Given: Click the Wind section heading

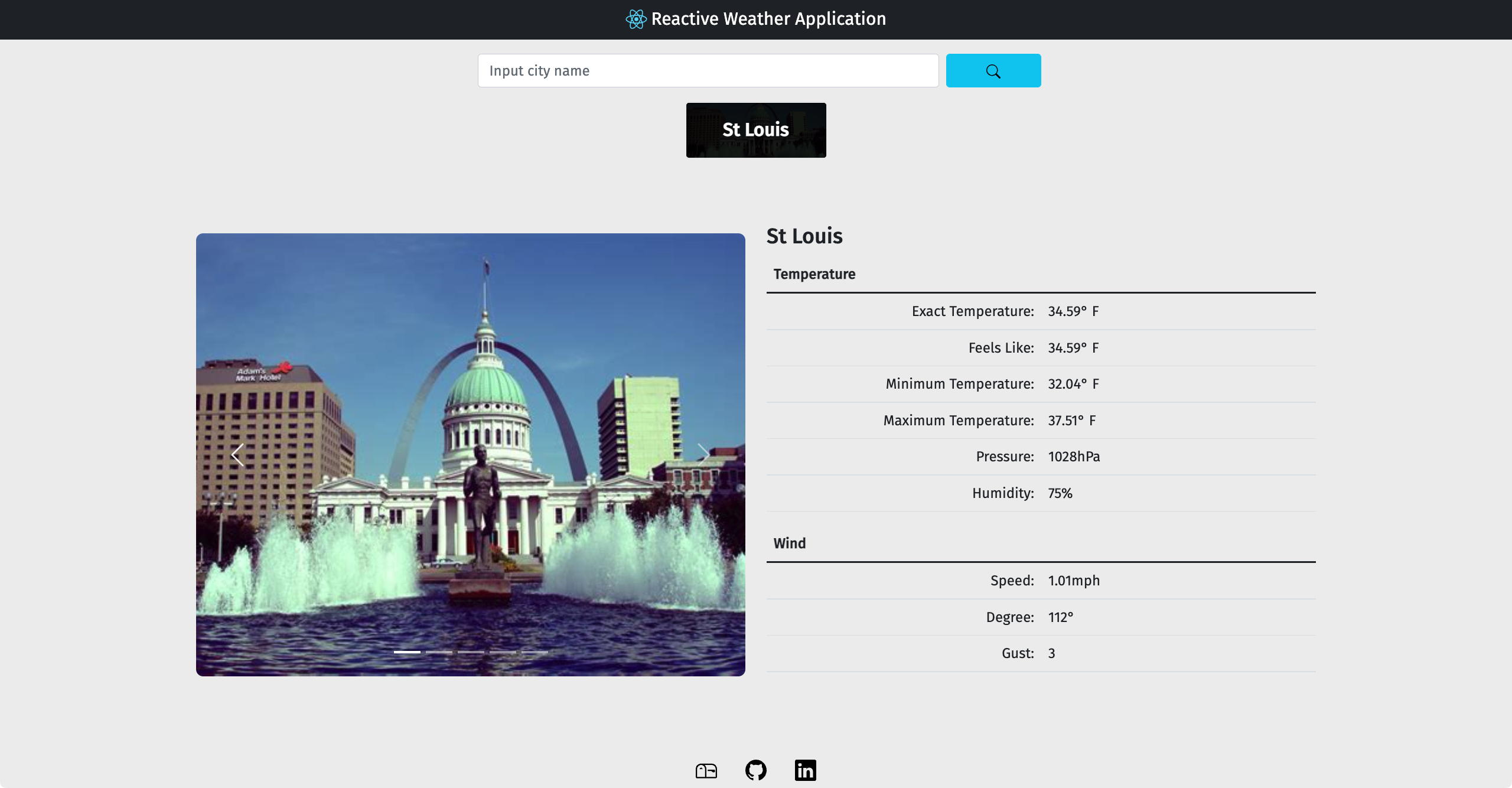Looking at the screenshot, I should tap(789, 543).
